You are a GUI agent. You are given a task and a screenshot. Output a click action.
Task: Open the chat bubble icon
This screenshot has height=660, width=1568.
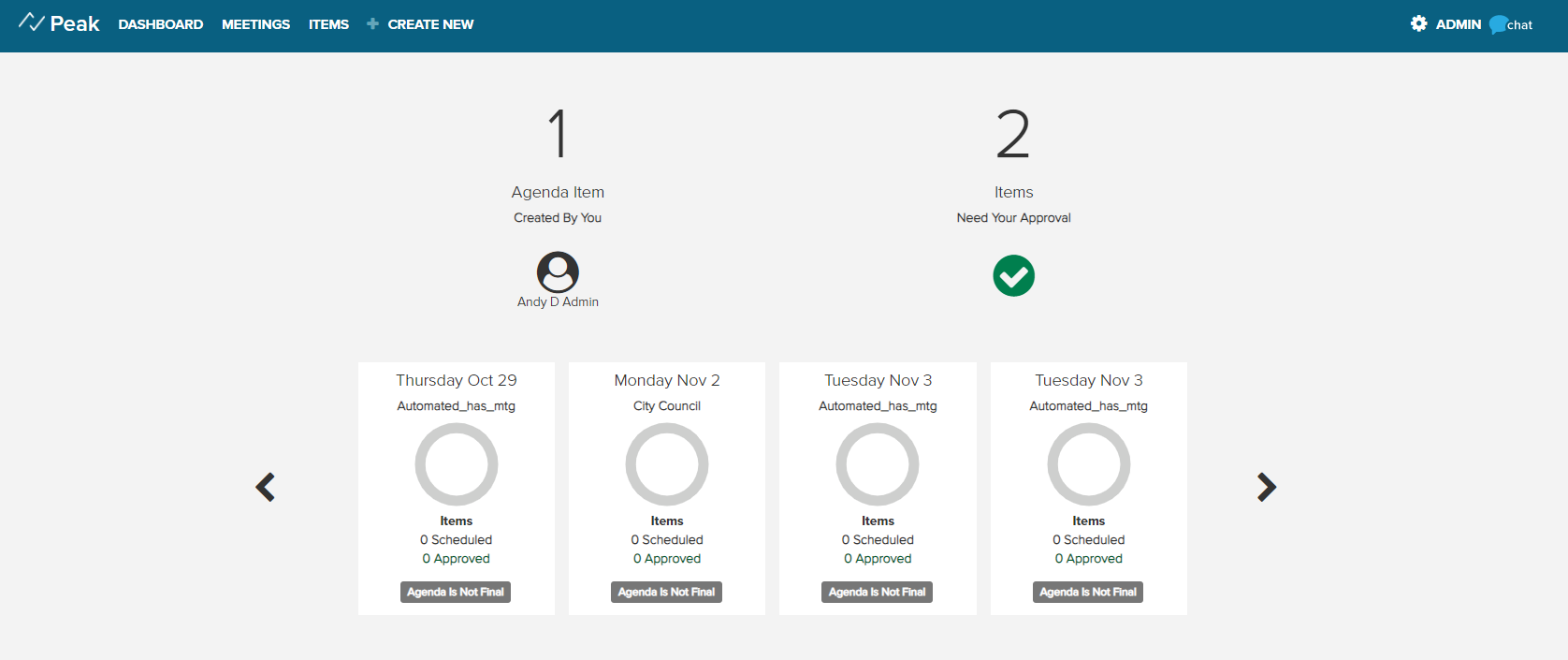tap(1498, 24)
